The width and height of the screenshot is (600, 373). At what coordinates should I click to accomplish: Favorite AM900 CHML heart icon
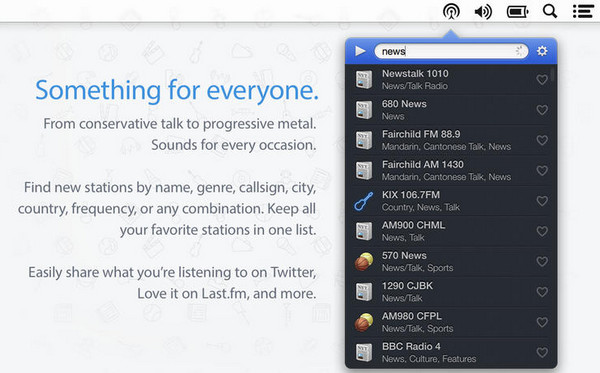542,231
